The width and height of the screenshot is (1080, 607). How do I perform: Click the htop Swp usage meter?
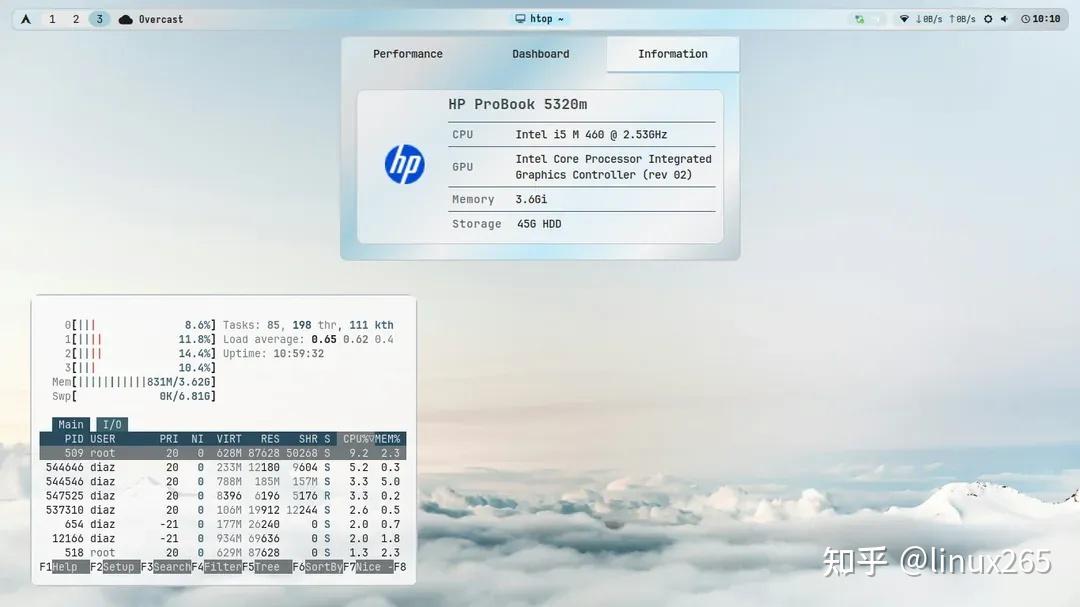pos(134,396)
